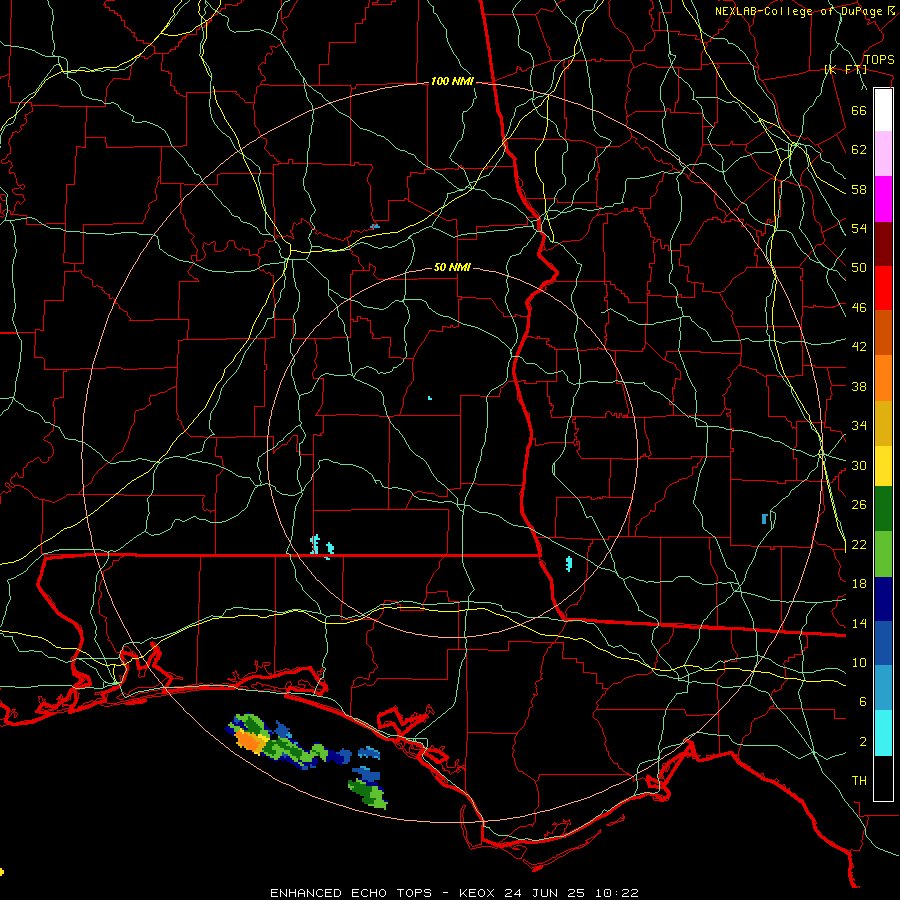Select the 30 legend value
900x900 pixels.
[859, 465]
